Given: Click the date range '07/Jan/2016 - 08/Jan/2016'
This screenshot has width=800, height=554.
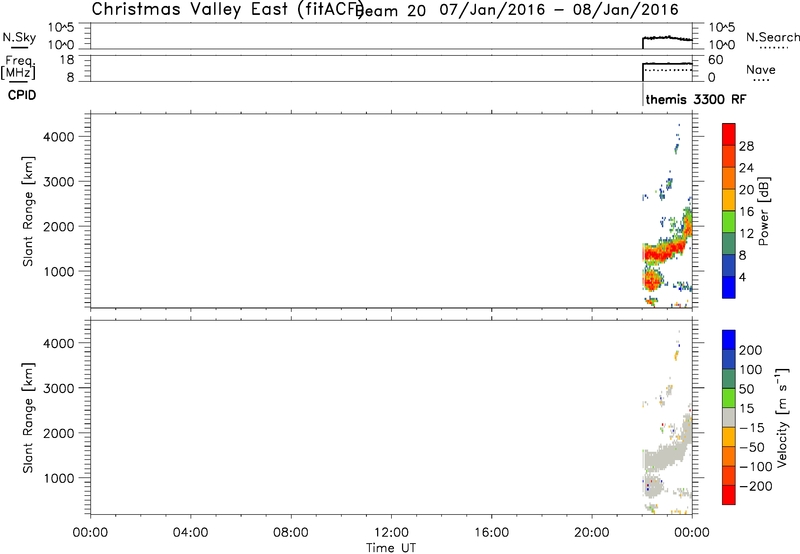Looking at the screenshot, I should pos(559,10).
